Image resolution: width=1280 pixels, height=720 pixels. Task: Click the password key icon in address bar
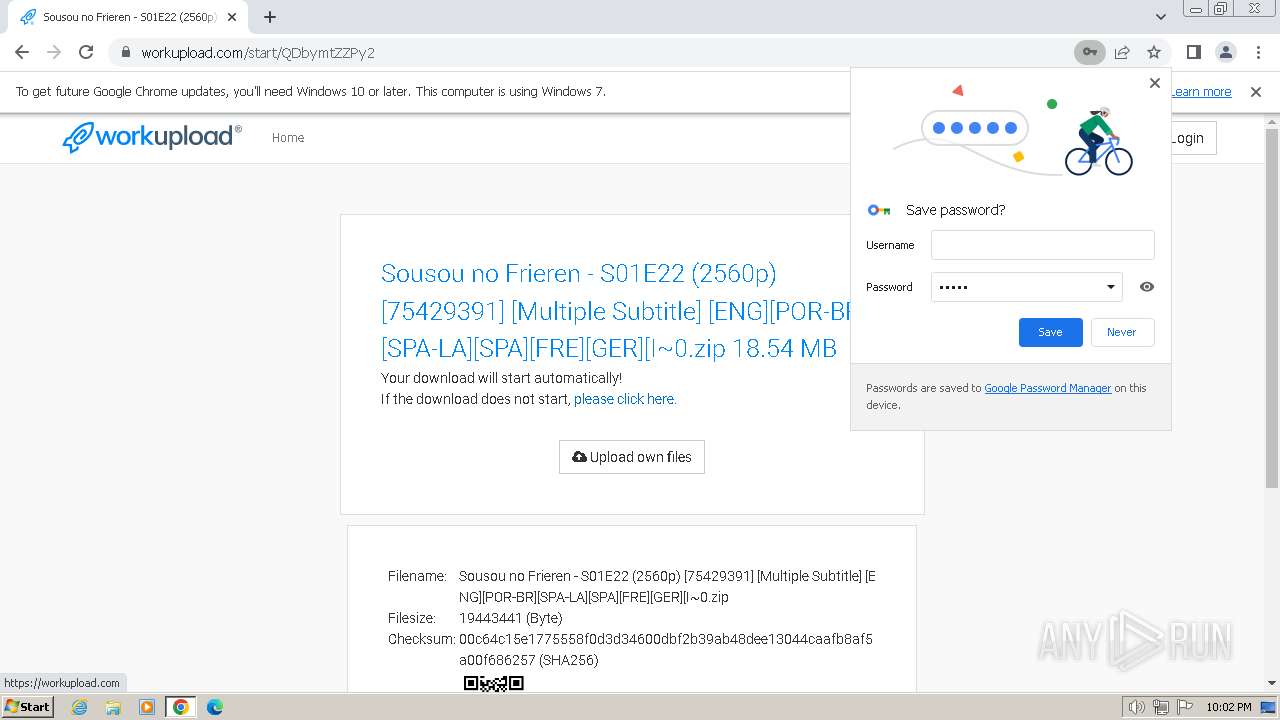point(1089,52)
